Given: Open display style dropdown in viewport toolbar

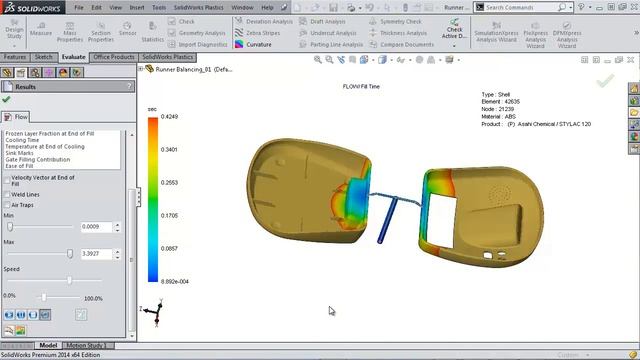Looking at the screenshot, I should point(391,60).
